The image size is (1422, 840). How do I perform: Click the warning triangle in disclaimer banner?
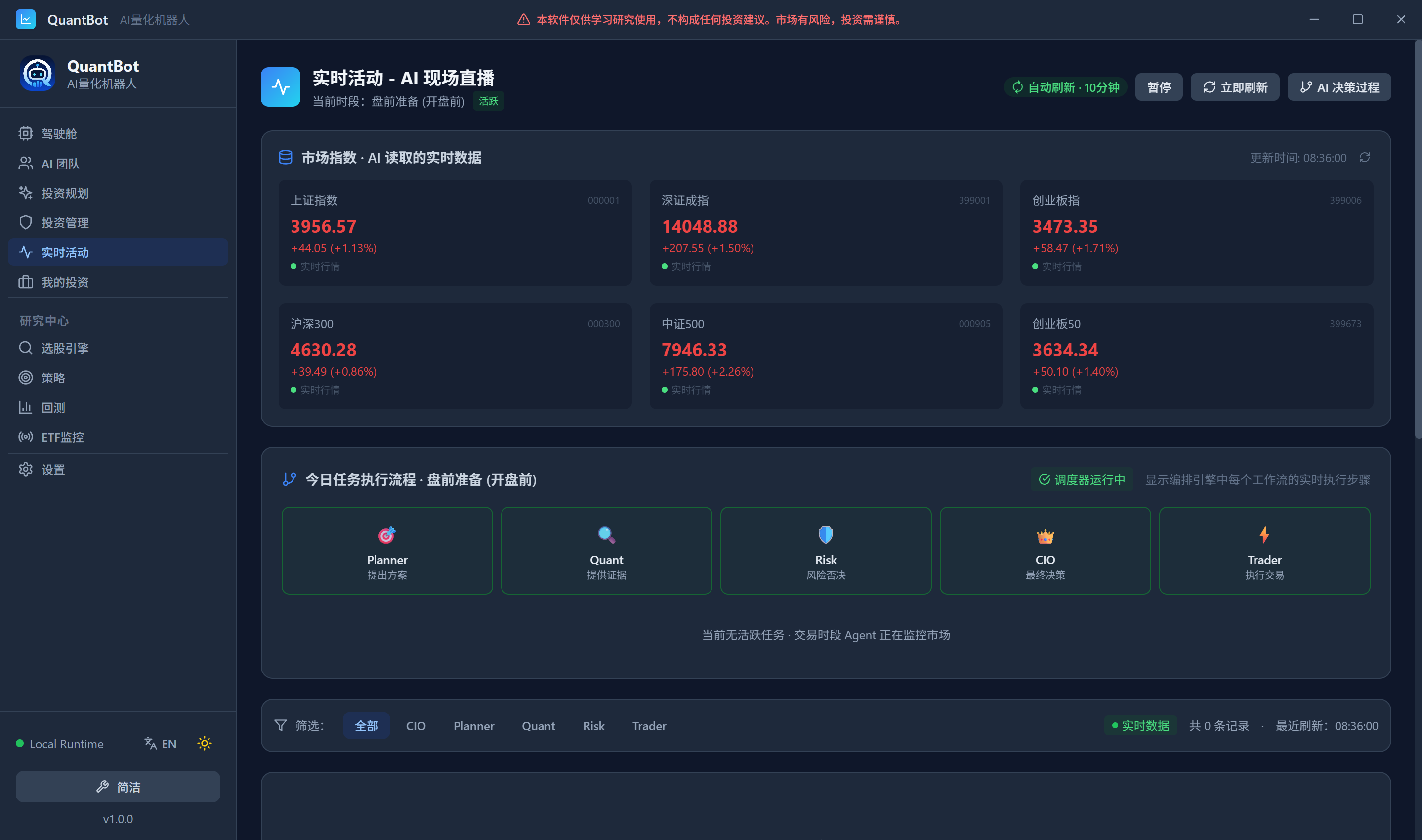pos(523,20)
